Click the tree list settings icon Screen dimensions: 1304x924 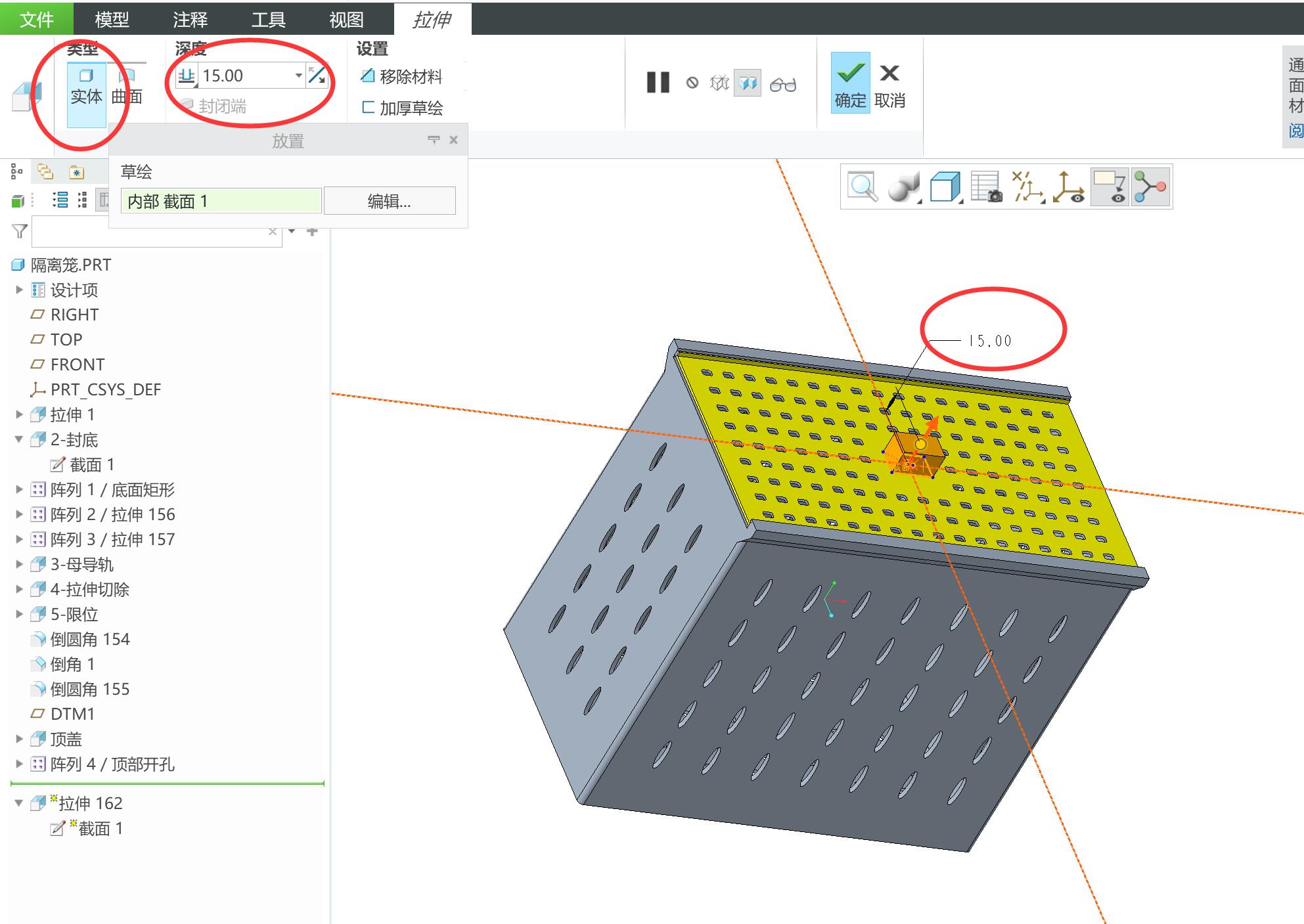pos(60,200)
